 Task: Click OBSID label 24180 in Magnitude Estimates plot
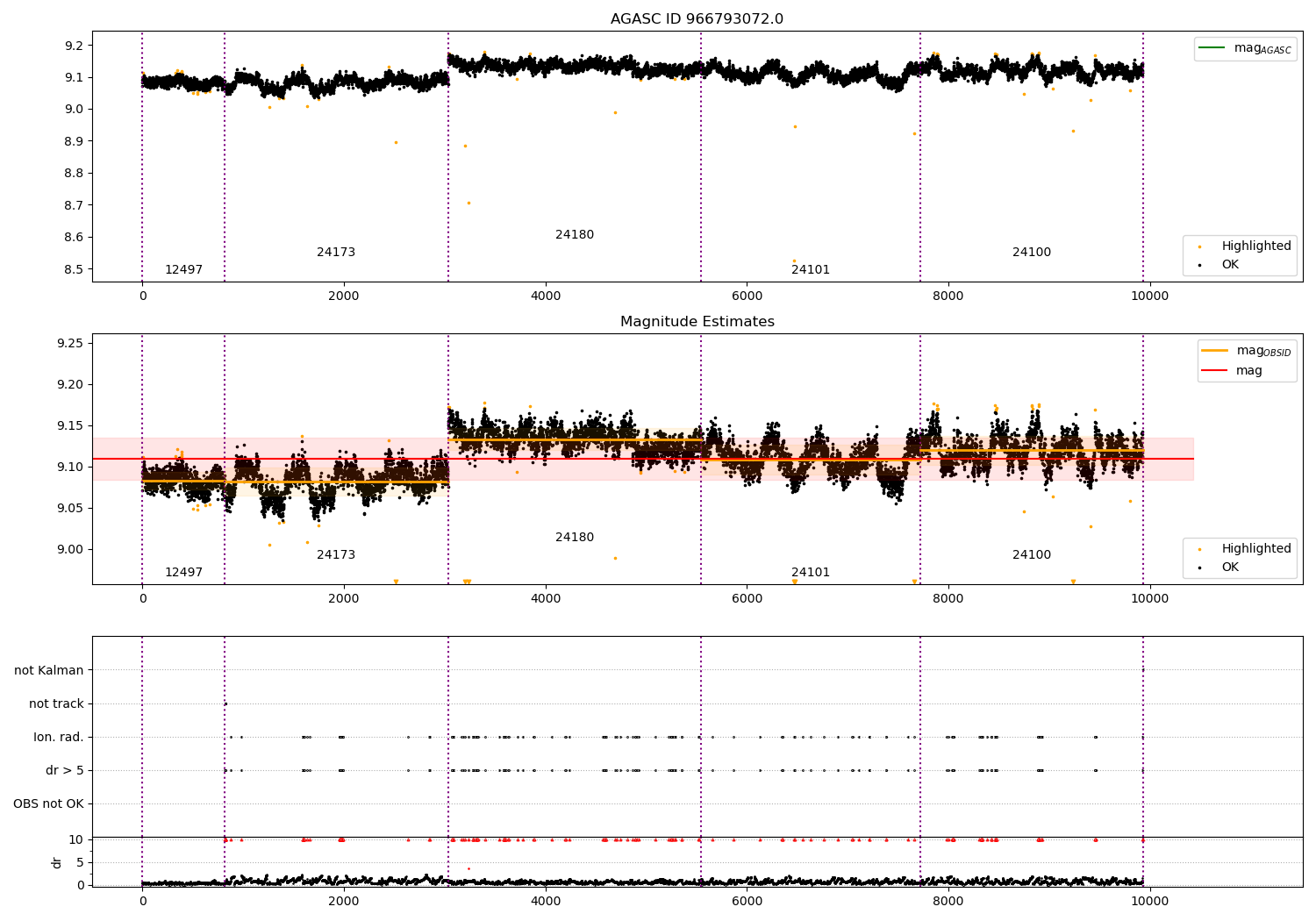tap(575, 537)
